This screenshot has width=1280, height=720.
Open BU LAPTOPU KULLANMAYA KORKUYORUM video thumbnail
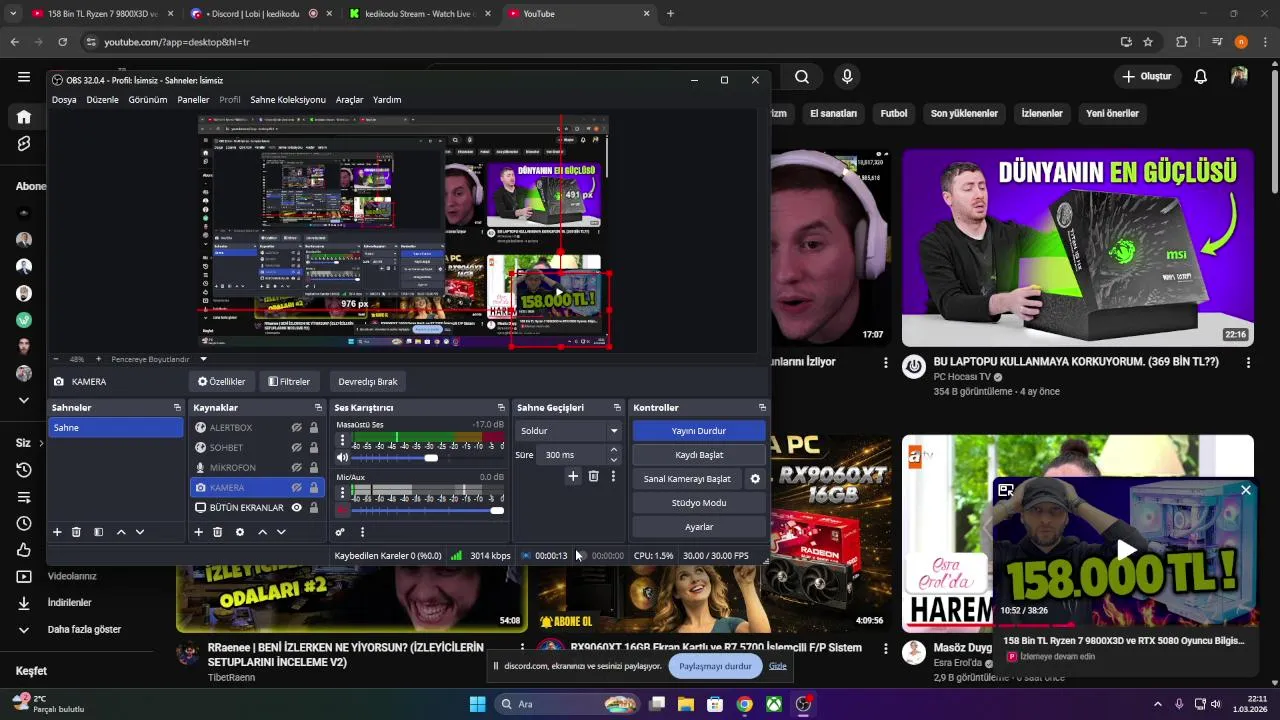(1077, 248)
